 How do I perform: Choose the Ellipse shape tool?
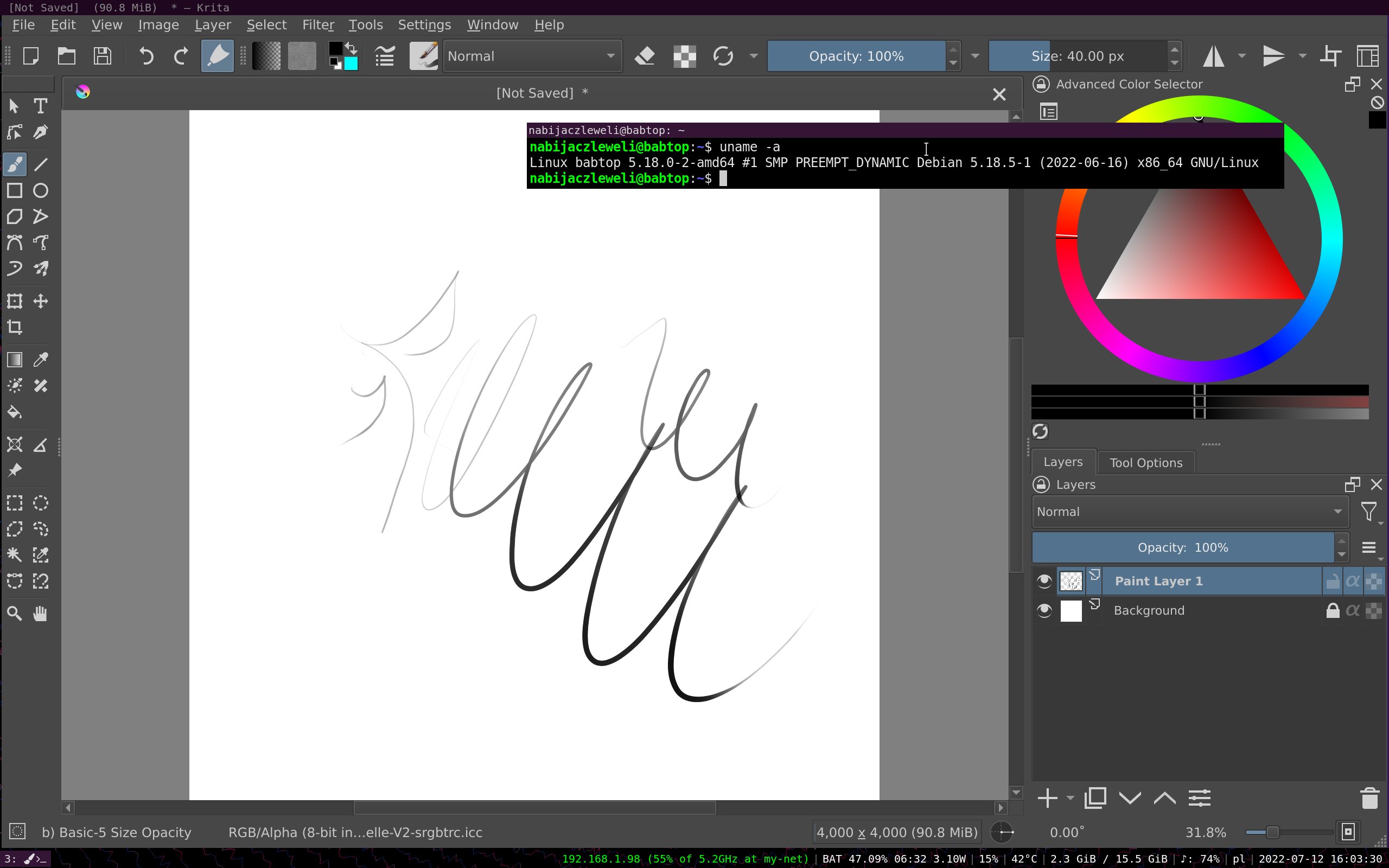click(40, 190)
